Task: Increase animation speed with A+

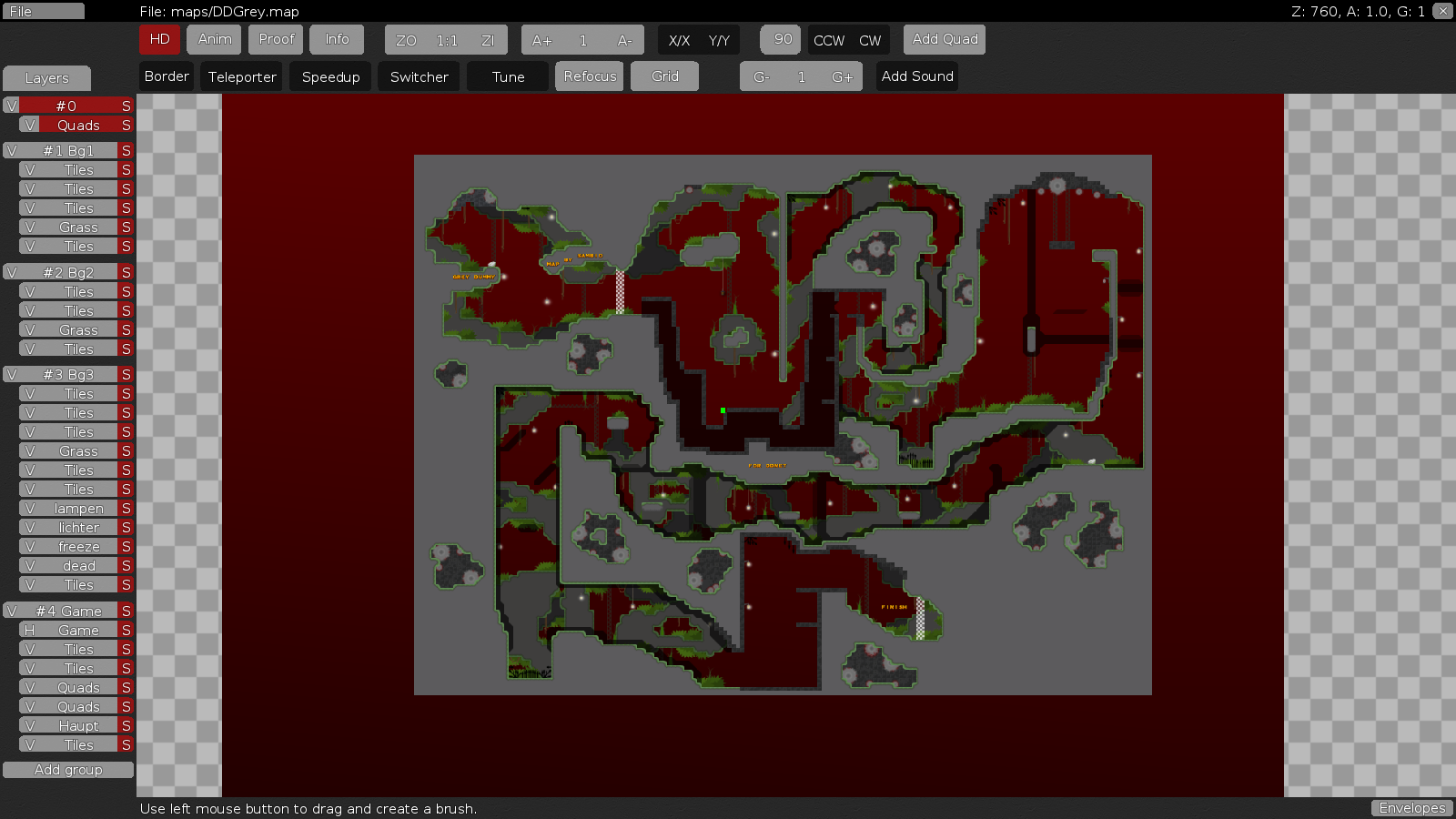Action: point(541,40)
